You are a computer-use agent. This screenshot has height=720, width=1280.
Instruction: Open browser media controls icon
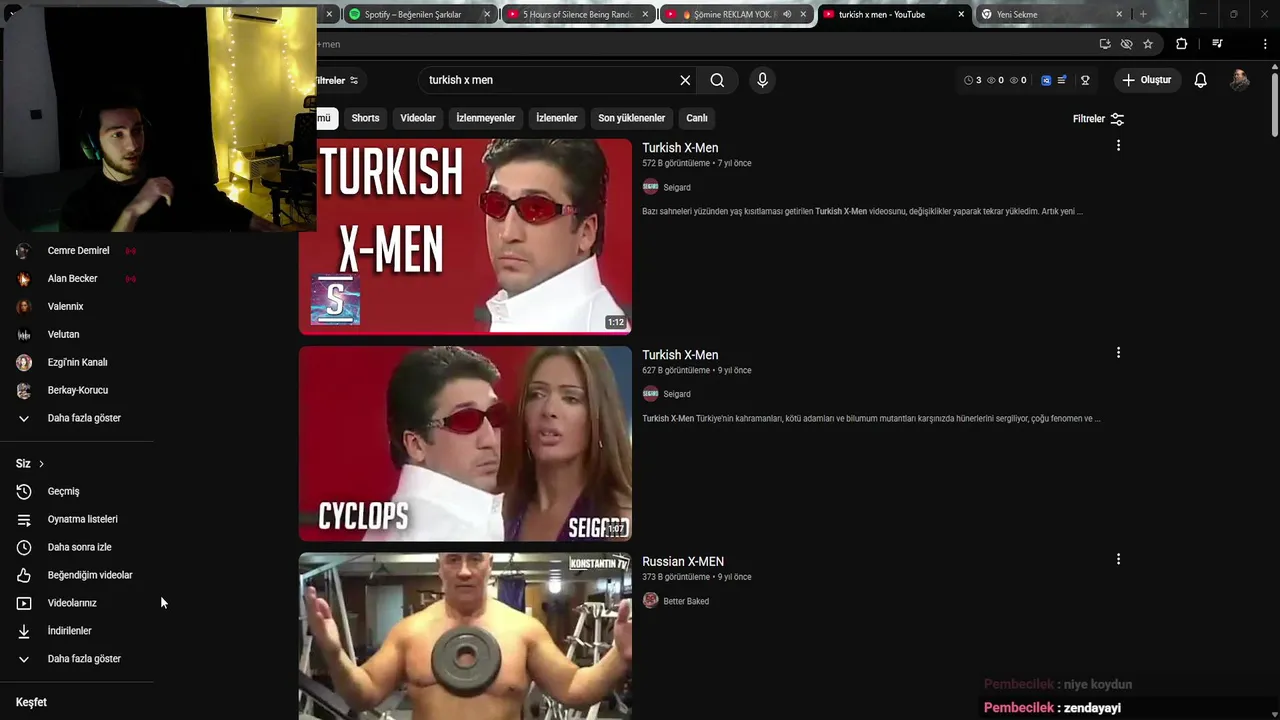[x=1217, y=44]
